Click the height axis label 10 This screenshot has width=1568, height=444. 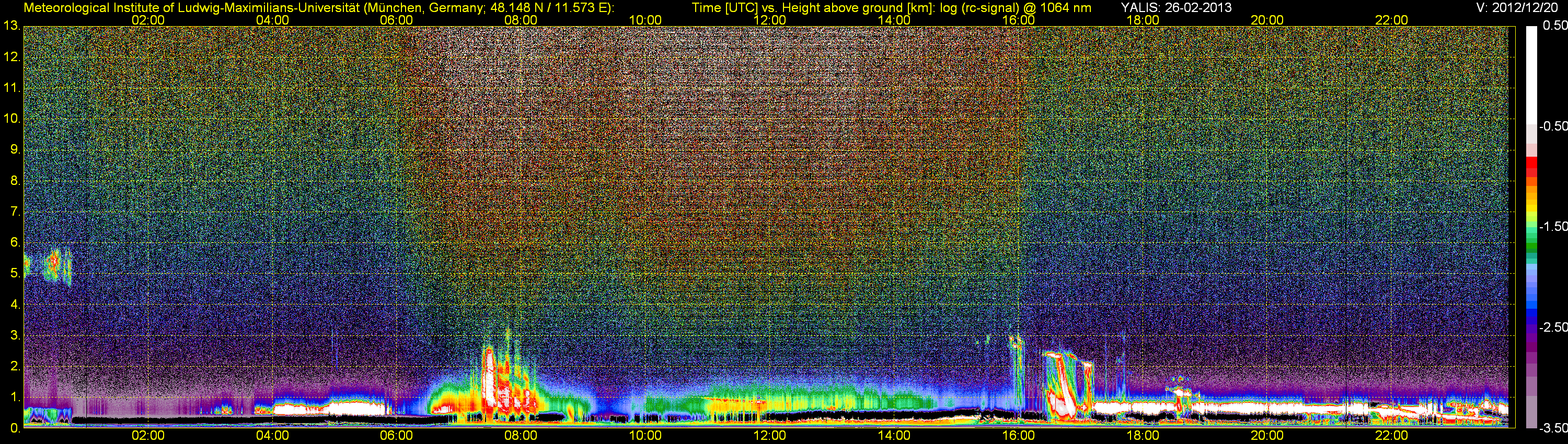(11, 119)
